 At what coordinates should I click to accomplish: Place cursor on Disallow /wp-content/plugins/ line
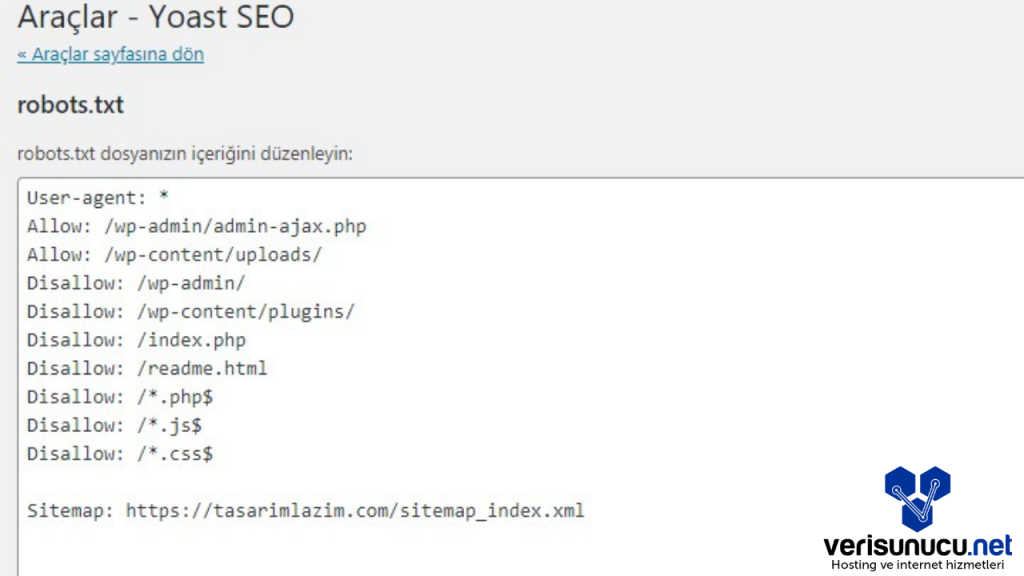(x=191, y=311)
